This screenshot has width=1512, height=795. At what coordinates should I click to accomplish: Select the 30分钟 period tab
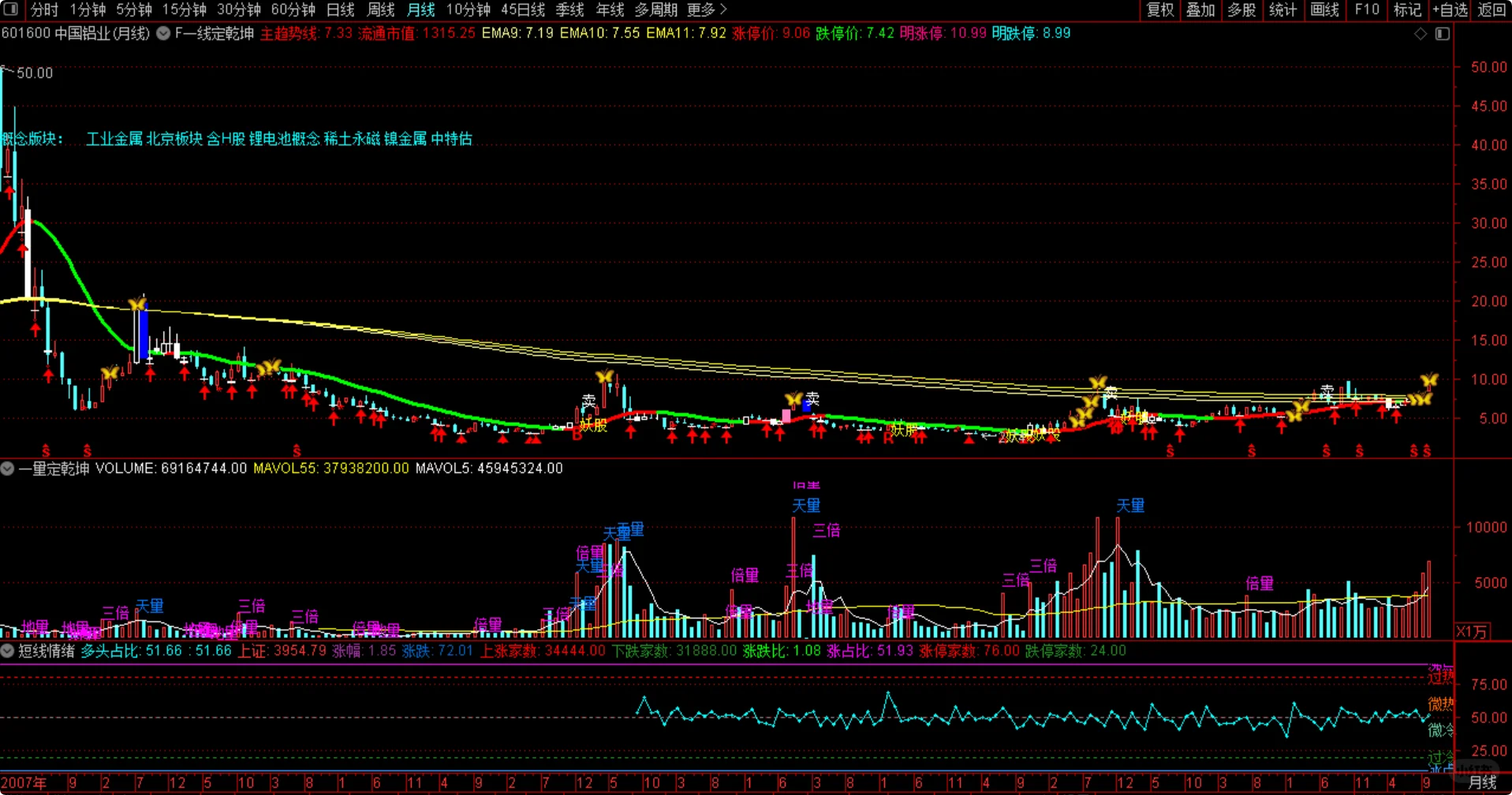click(239, 9)
